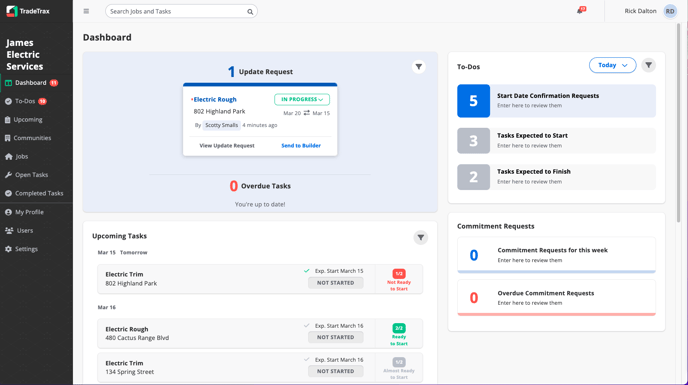Filter the Upcoming Tasks list
The image size is (688, 385).
coord(420,237)
